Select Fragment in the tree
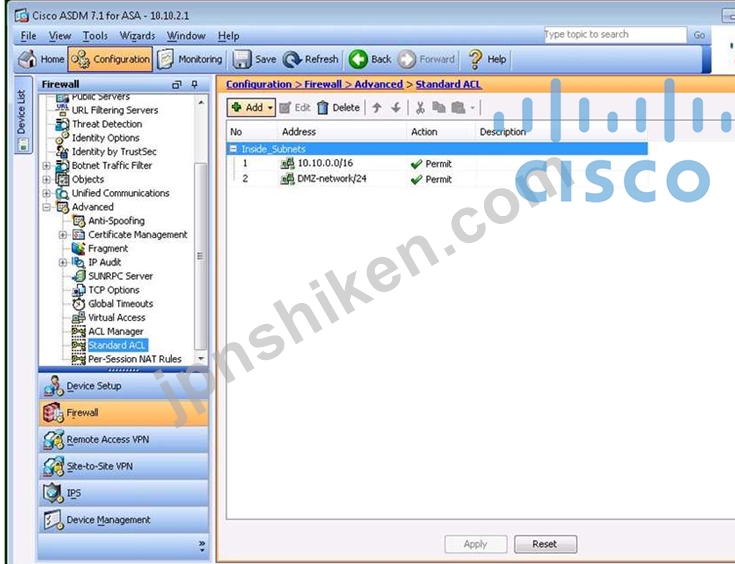 coord(108,248)
